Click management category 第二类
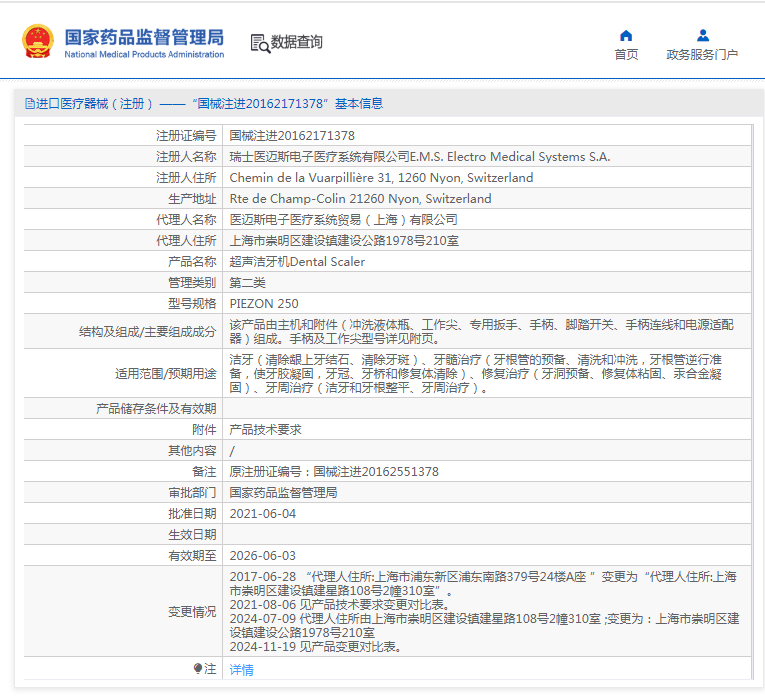 click(x=247, y=282)
